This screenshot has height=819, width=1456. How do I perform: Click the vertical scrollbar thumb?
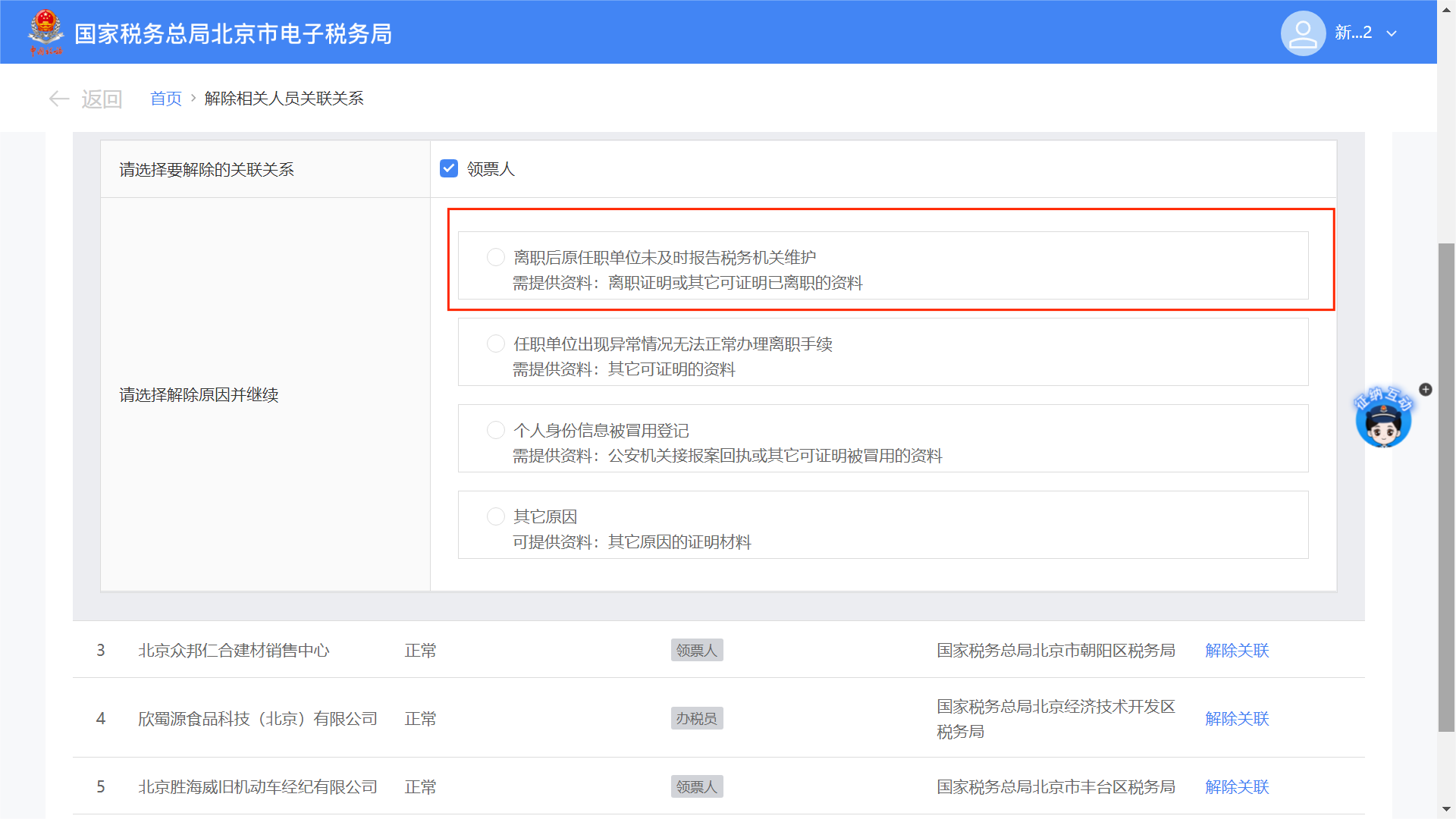click(1447, 487)
